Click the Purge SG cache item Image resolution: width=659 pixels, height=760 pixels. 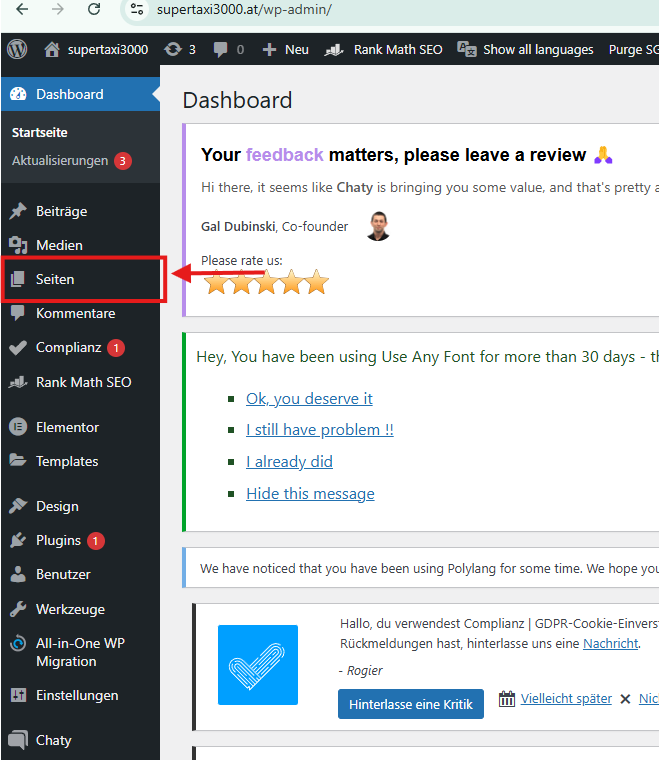point(633,49)
